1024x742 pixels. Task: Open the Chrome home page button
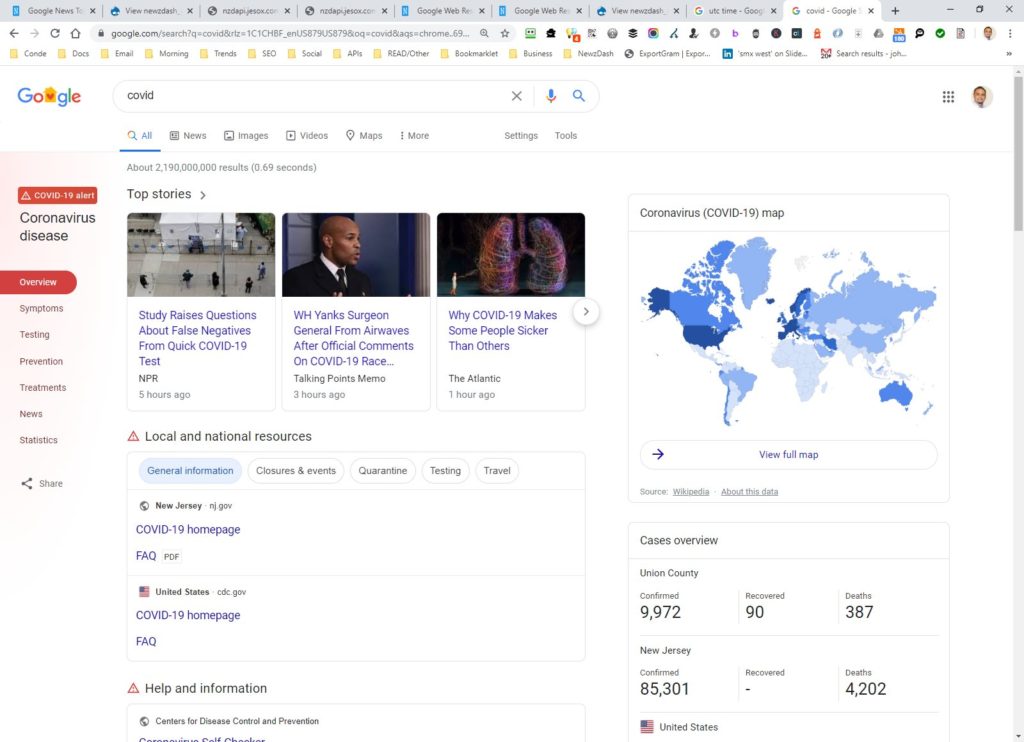(x=76, y=33)
